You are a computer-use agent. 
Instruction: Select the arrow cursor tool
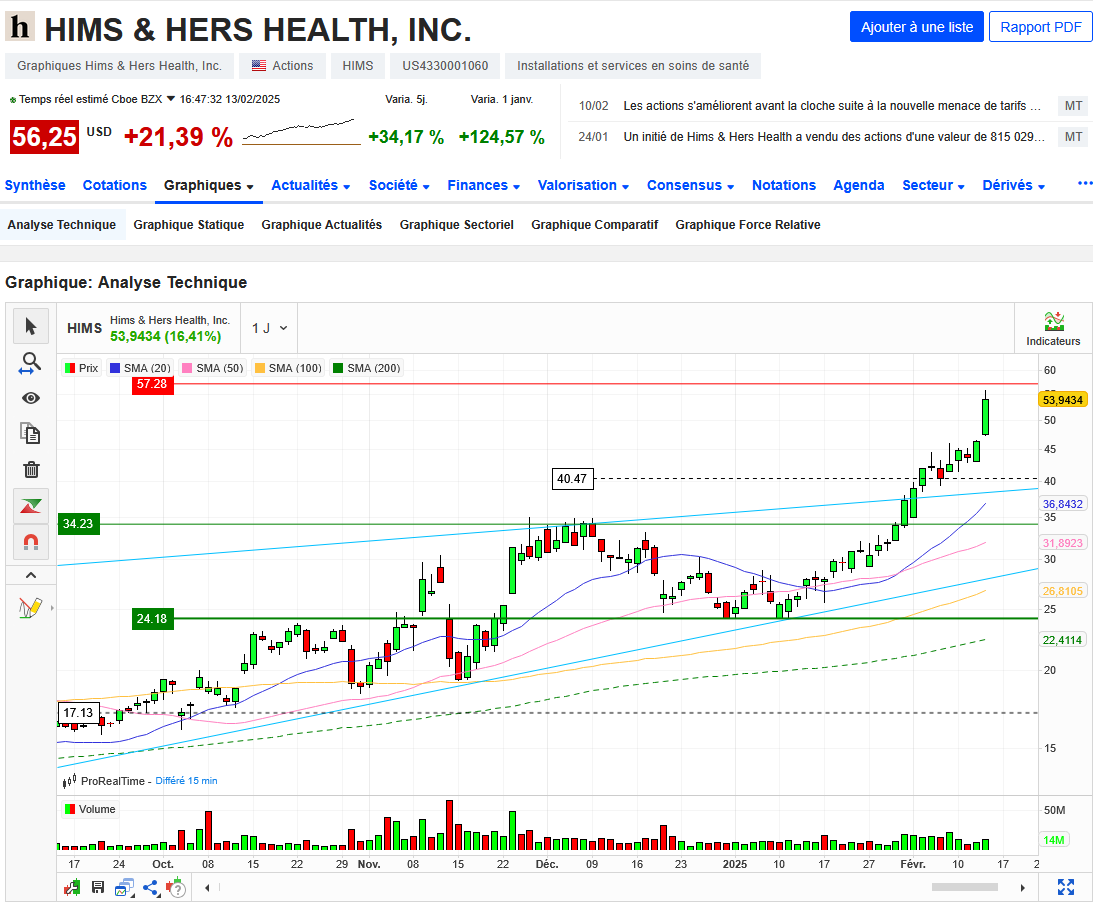click(x=31, y=326)
